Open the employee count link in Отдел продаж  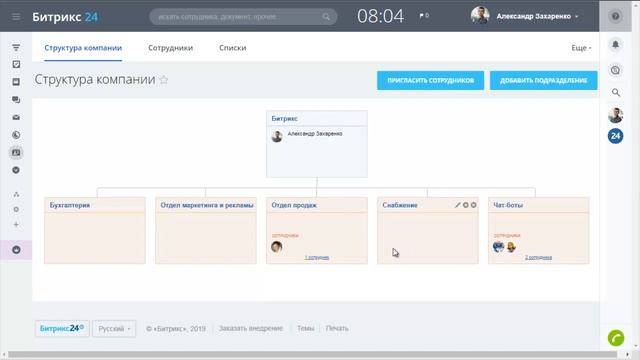317,258
